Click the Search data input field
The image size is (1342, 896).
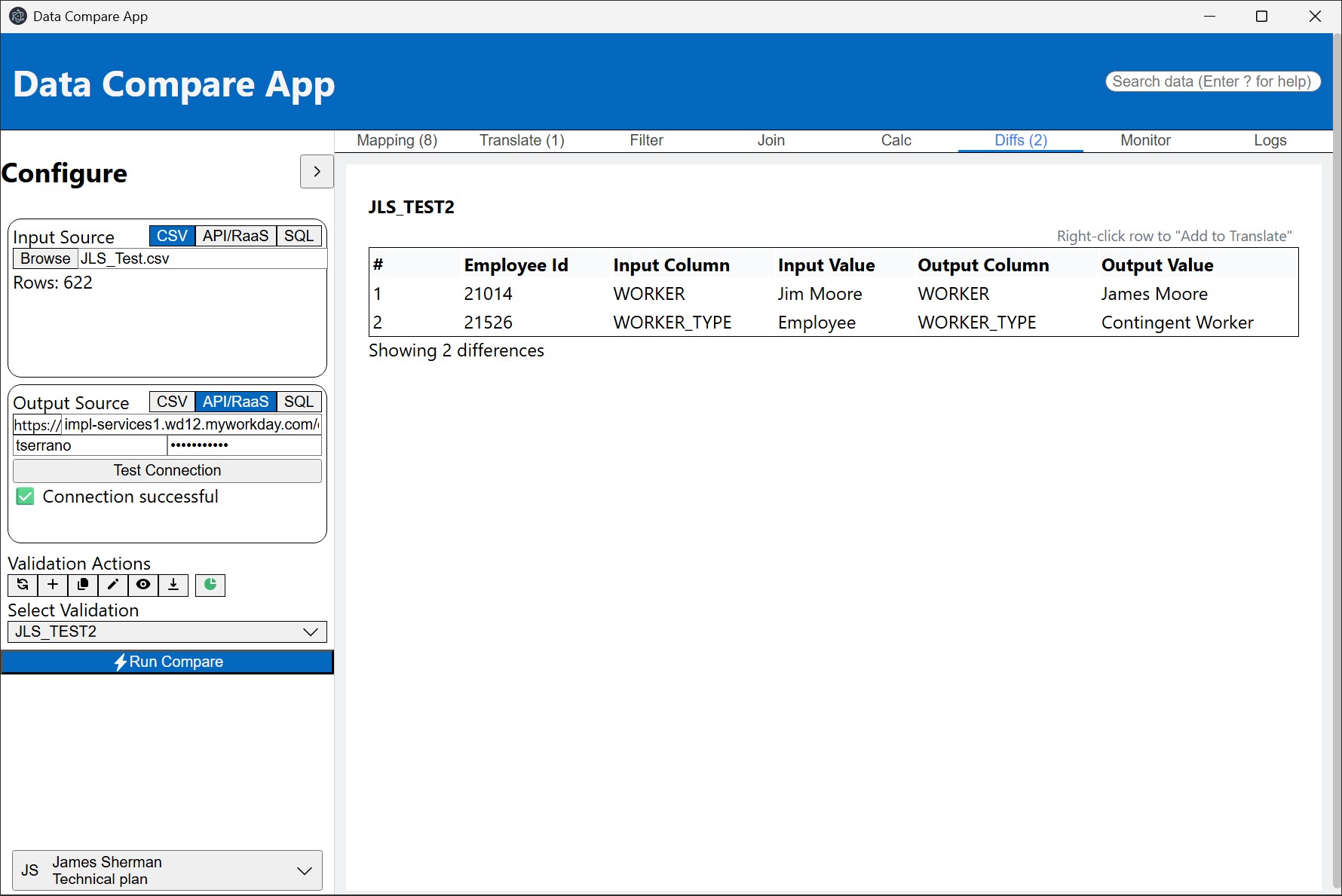coord(1212,81)
